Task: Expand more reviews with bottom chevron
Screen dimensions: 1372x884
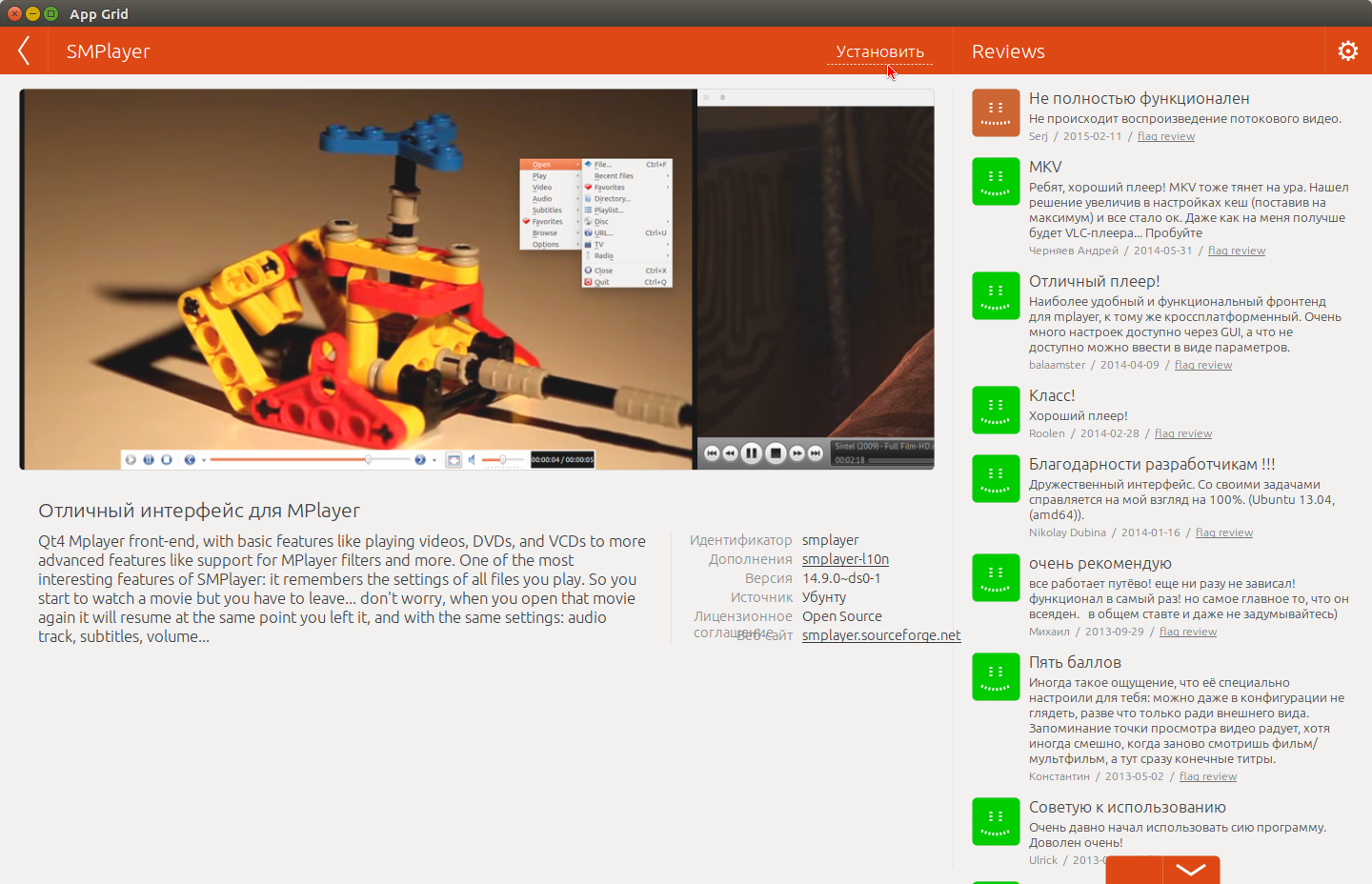Action: (1191, 869)
